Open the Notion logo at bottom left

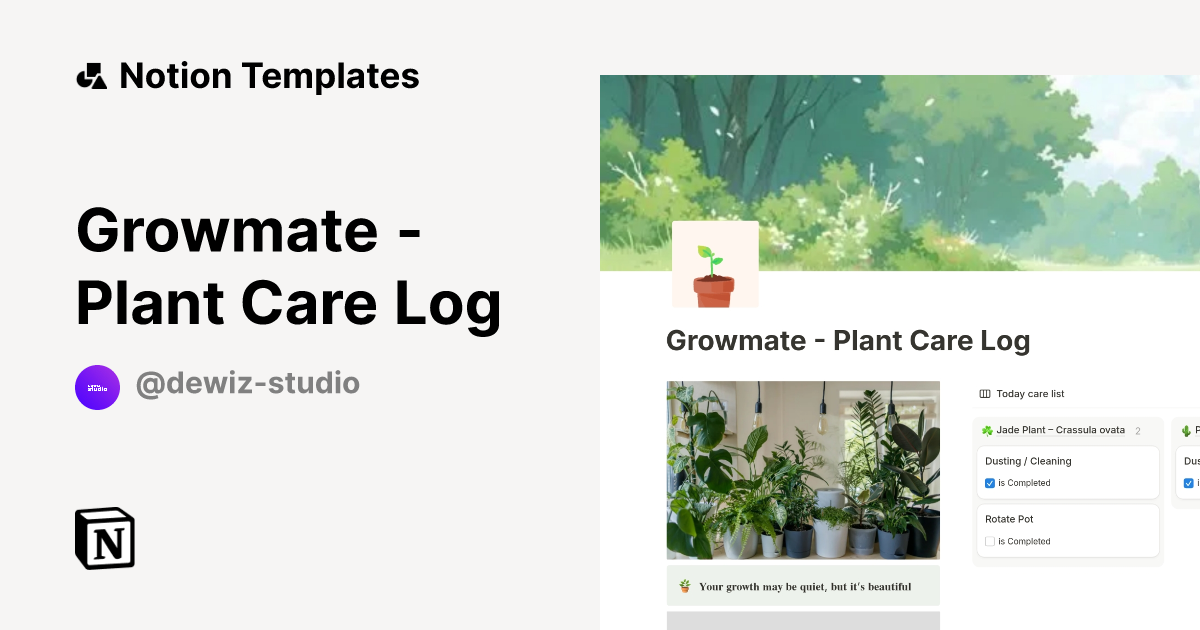pos(104,538)
